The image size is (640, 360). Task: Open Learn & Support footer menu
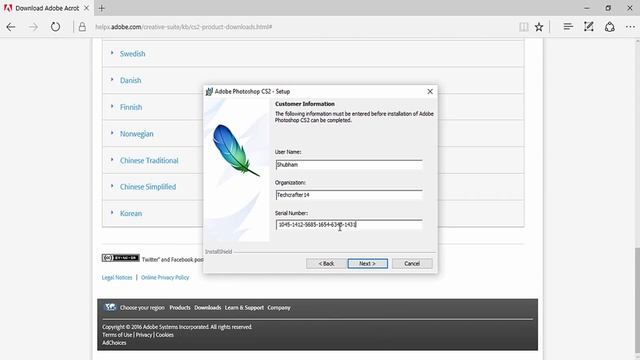pyautogui.click(x=244, y=307)
